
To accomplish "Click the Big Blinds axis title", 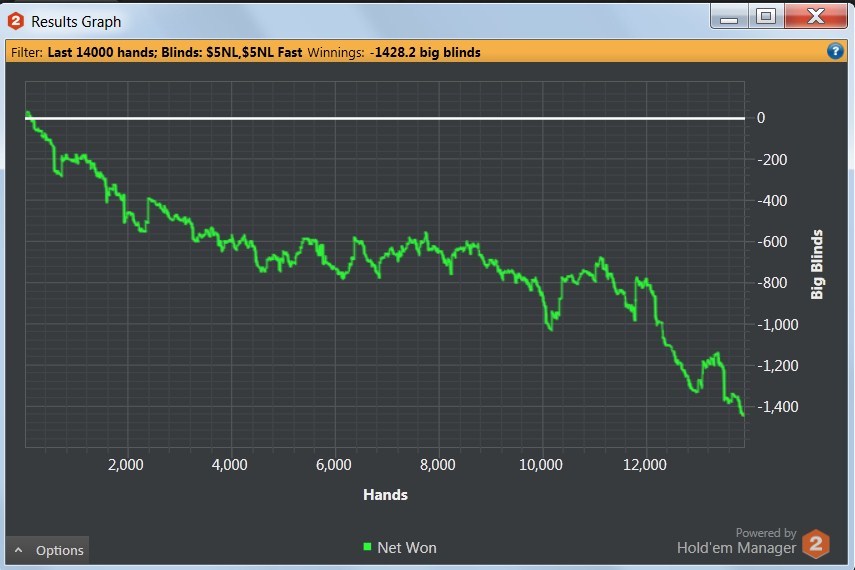I will (x=817, y=265).
